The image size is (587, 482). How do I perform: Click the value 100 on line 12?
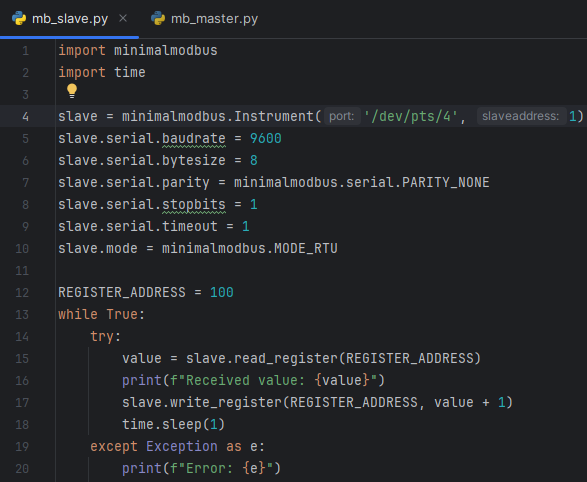click(x=222, y=292)
